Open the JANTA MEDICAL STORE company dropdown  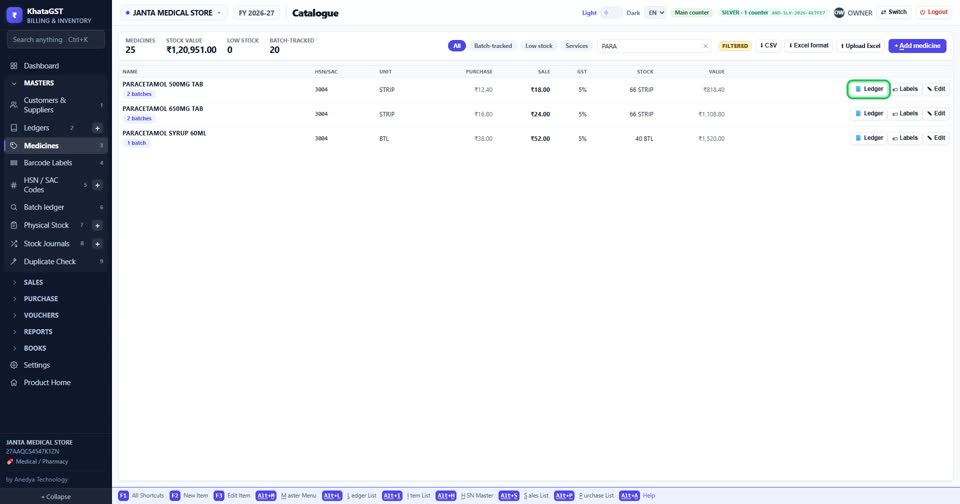pos(173,12)
